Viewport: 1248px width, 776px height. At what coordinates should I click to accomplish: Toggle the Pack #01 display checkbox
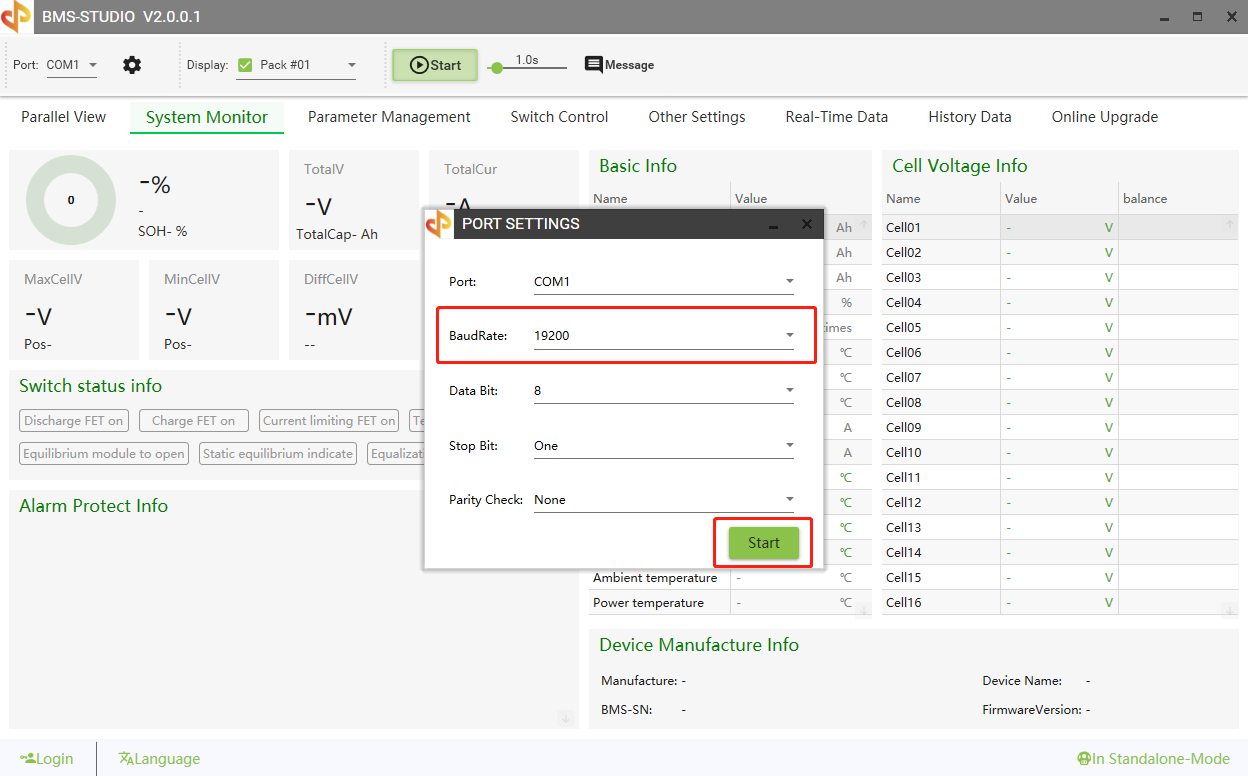tap(245, 64)
